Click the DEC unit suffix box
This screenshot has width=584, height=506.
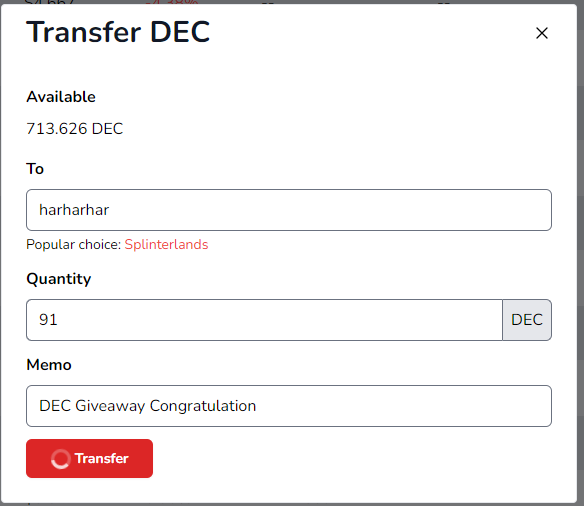527,320
